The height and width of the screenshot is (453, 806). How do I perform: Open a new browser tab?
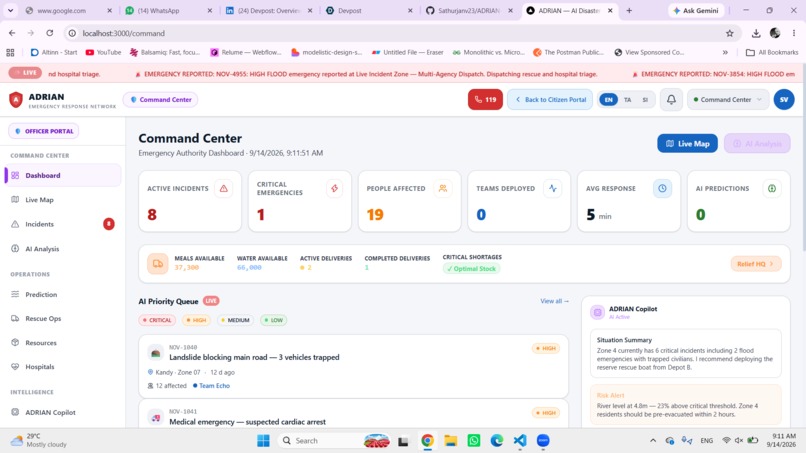629,10
